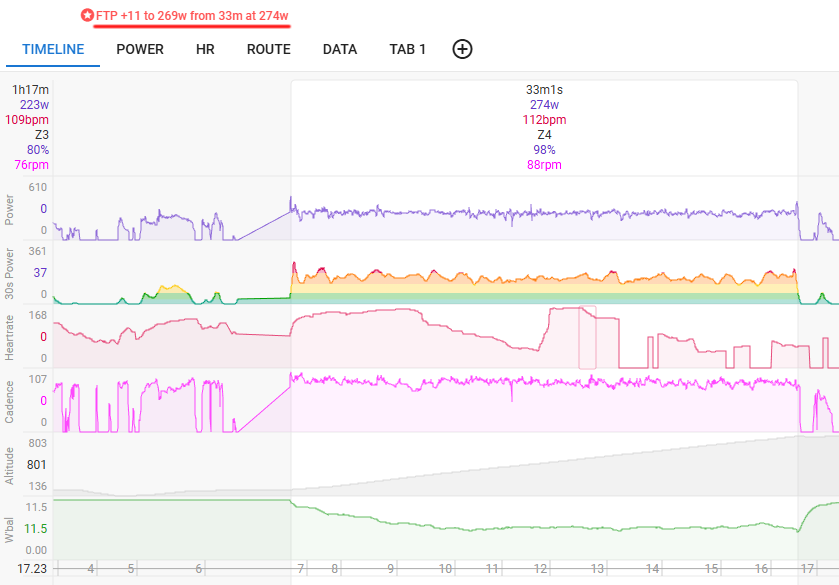Screen dimensions: 839x585
Task: Select the Wbal chart label
Action: [x=10, y=529]
